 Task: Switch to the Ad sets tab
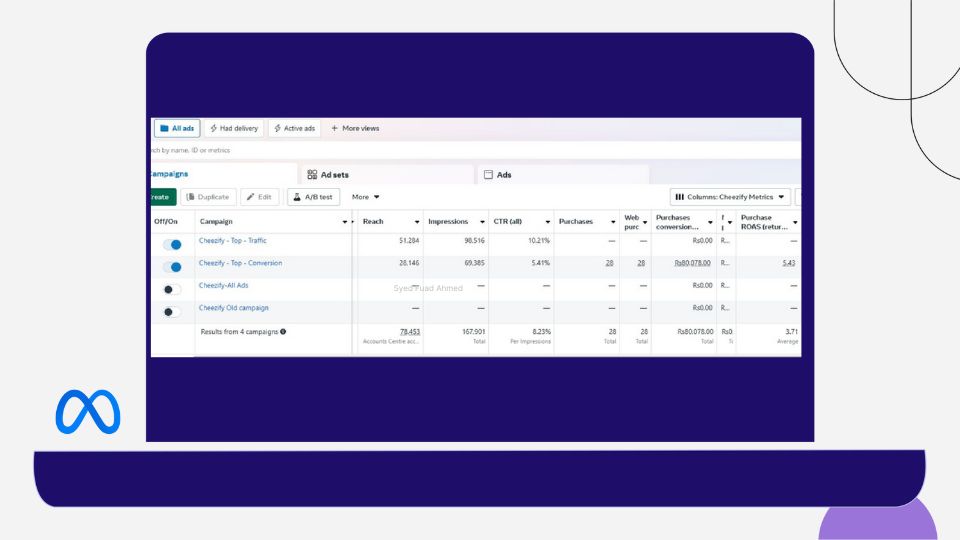[x=334, y=175]
